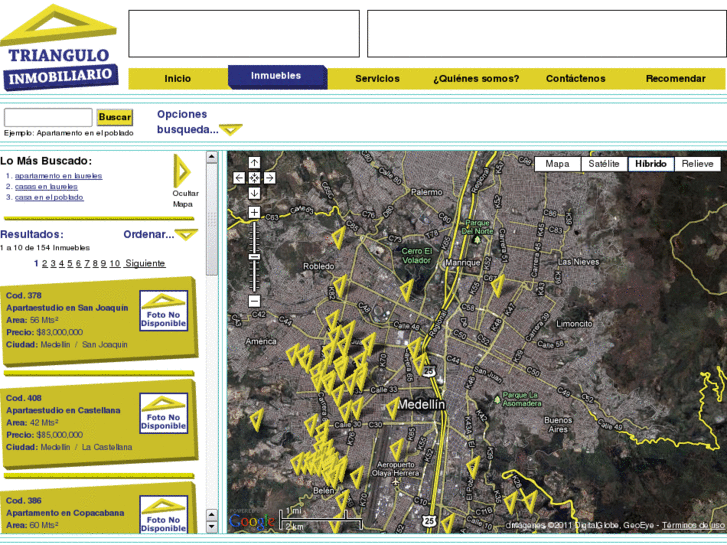The image size is (727, 545).
Task: Switch map to Satélite view
Action: click(604, 164)
